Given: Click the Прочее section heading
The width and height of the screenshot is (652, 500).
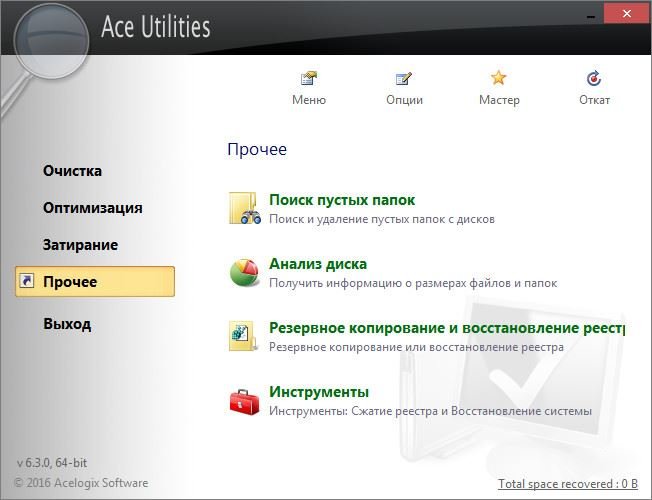Looking at the screenshot, I should tap(257, 149).
